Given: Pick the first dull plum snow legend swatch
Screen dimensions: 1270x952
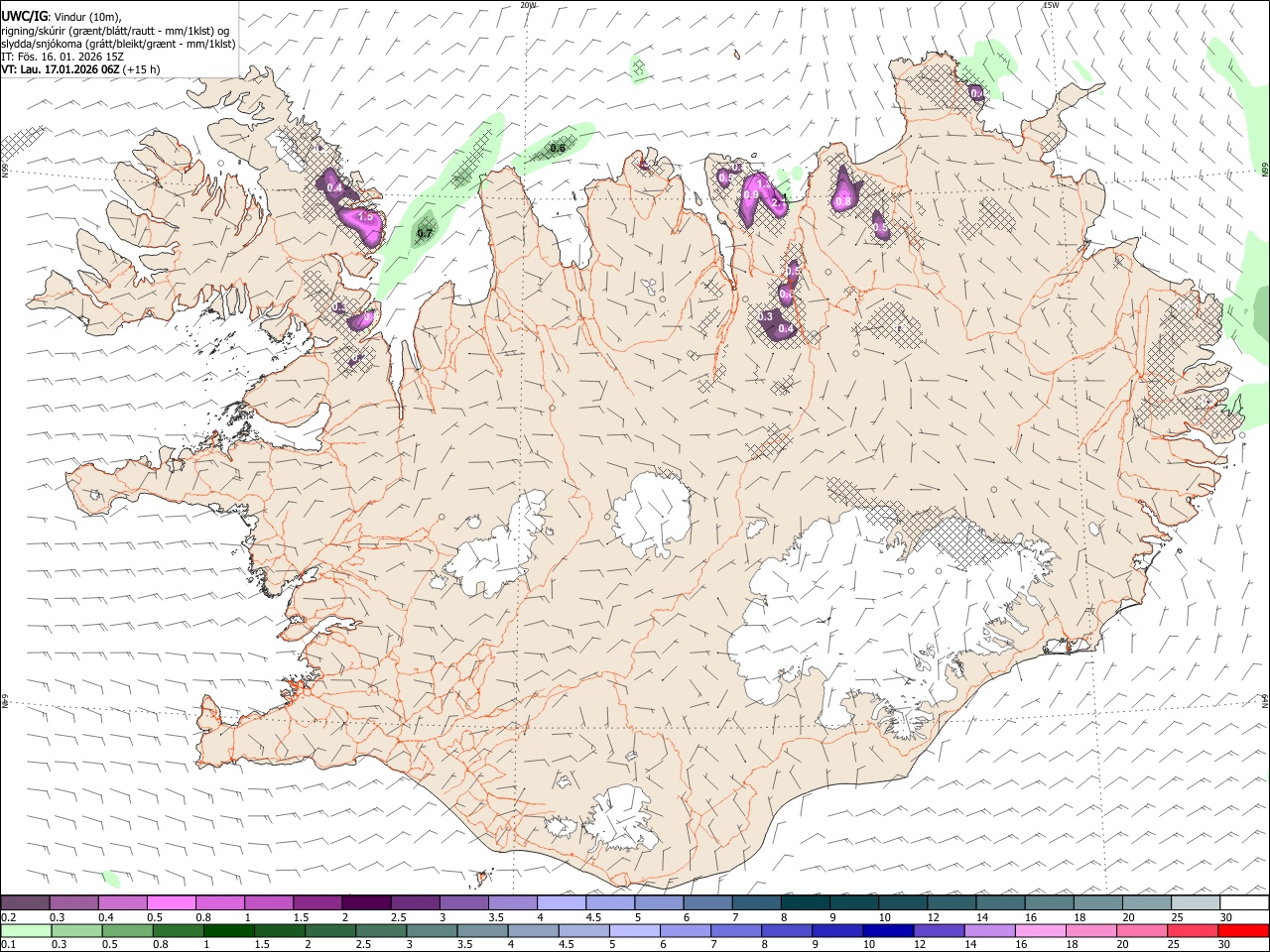Looking at the screenshot, I should coord(26,903).
